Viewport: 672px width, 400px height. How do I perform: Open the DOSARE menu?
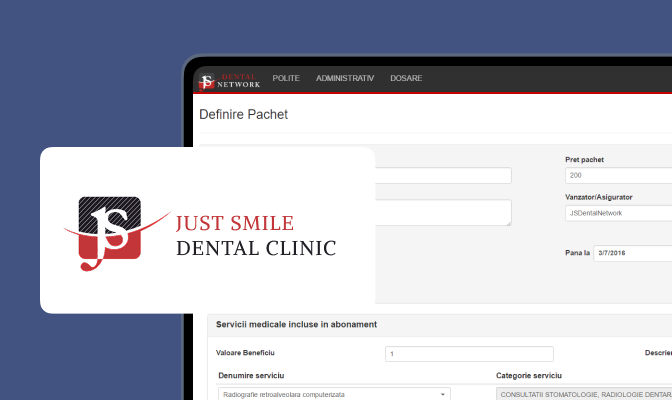coord(406,78)
